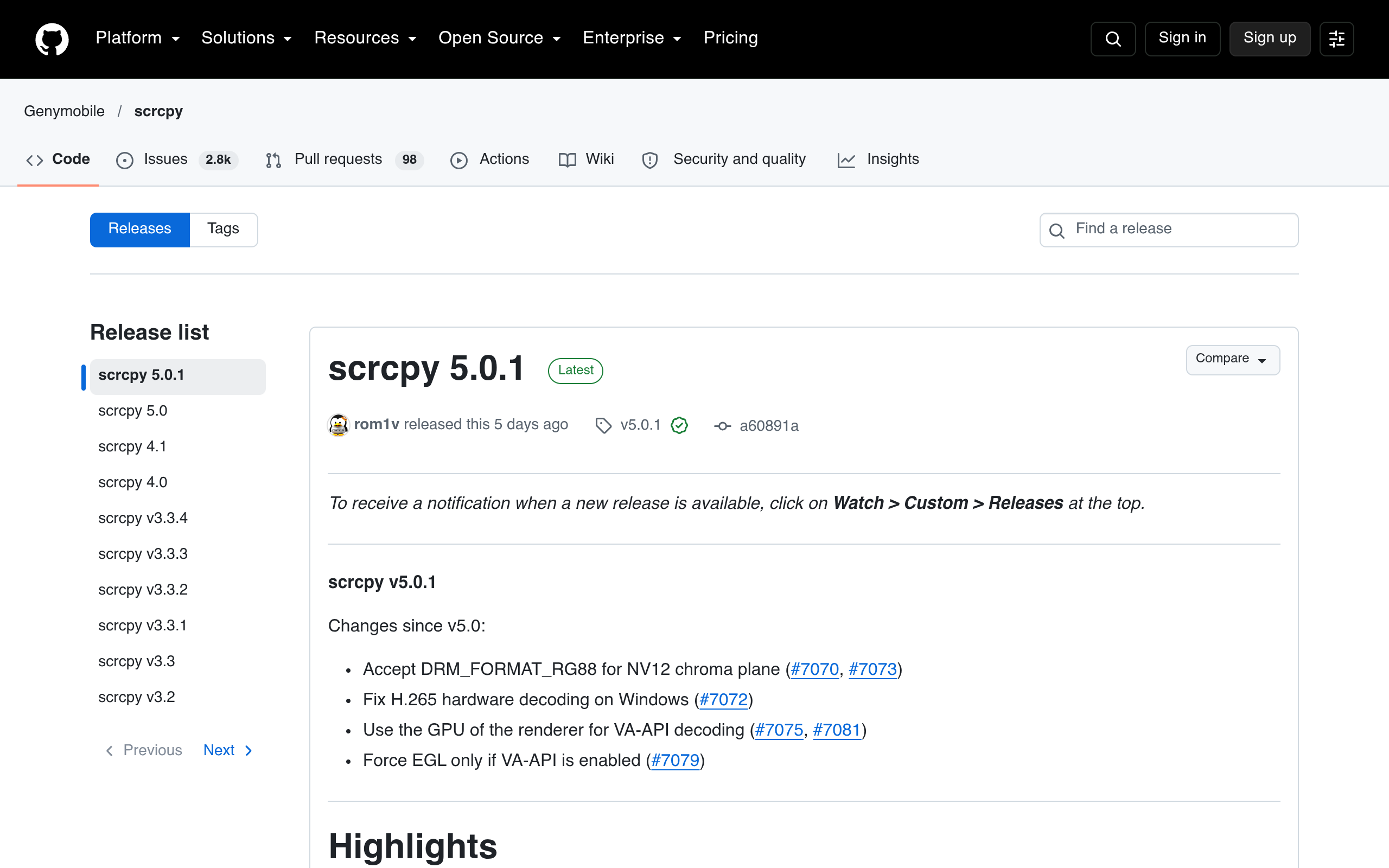Open issue #7070 link
1389x868 pixels.
pyautogui.click(x=814, y=670)
